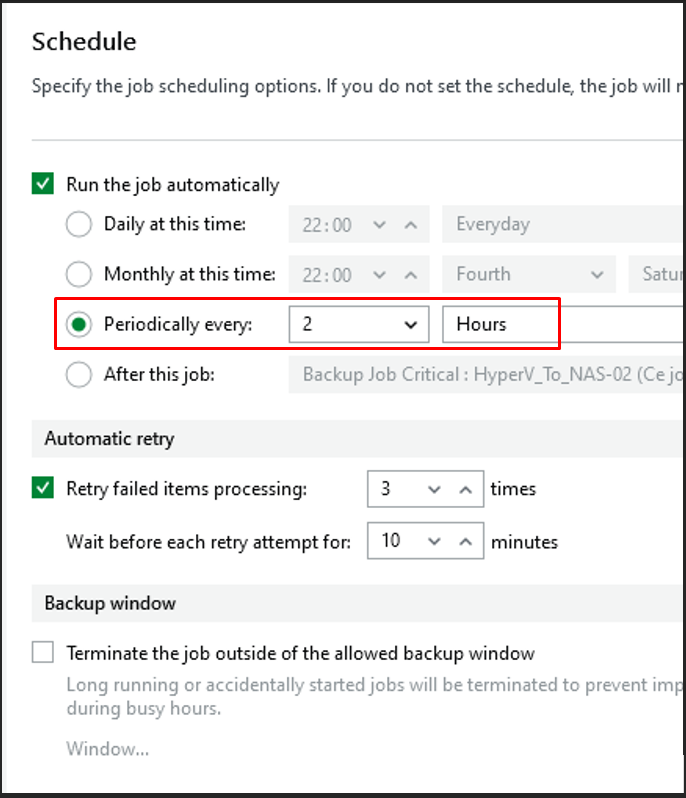Decrease daily time with down arrow
This screenshot has height=798, width=686.
click(x=379, y=225)
